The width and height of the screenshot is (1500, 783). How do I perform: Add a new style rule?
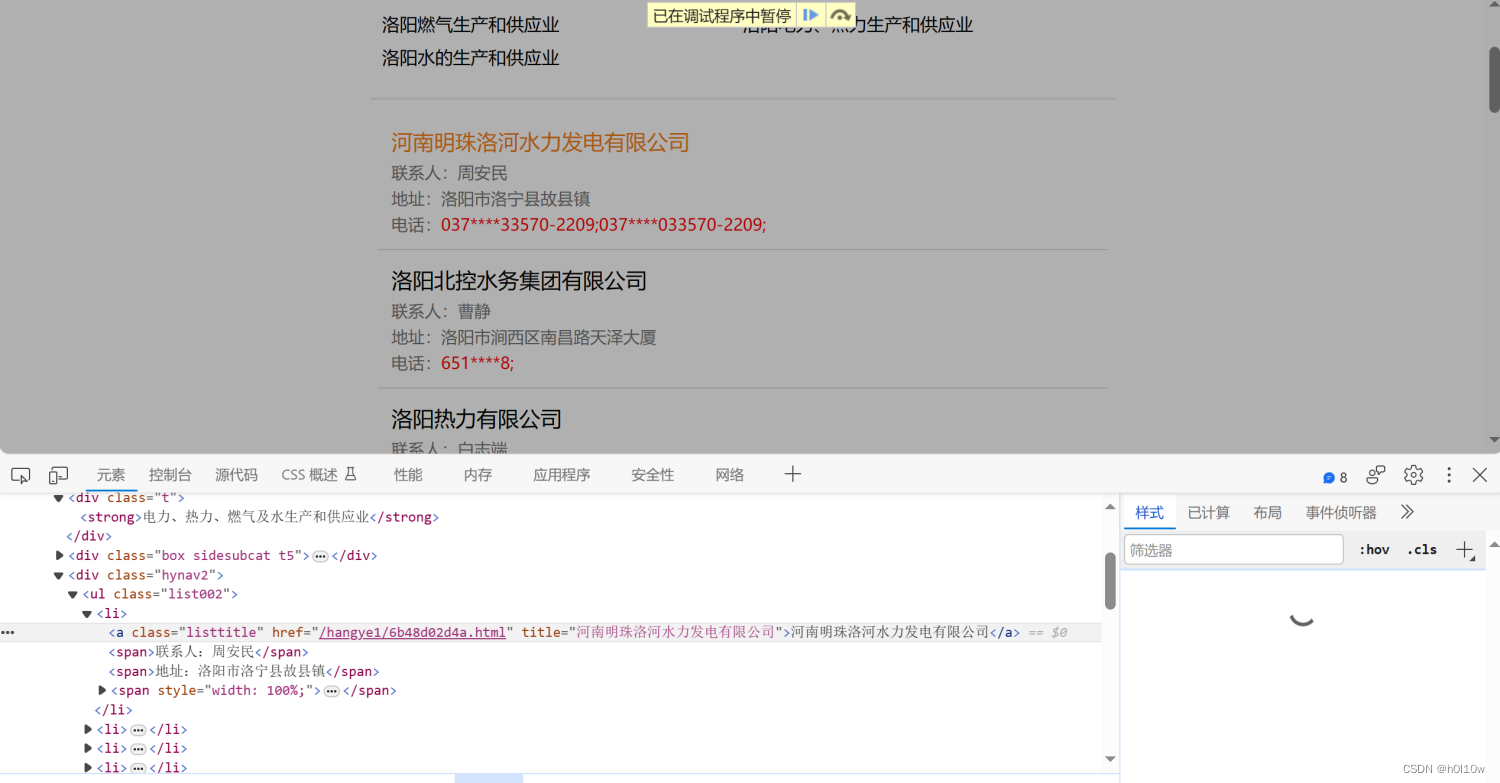pyautogui.click(x=1465, y=549)
